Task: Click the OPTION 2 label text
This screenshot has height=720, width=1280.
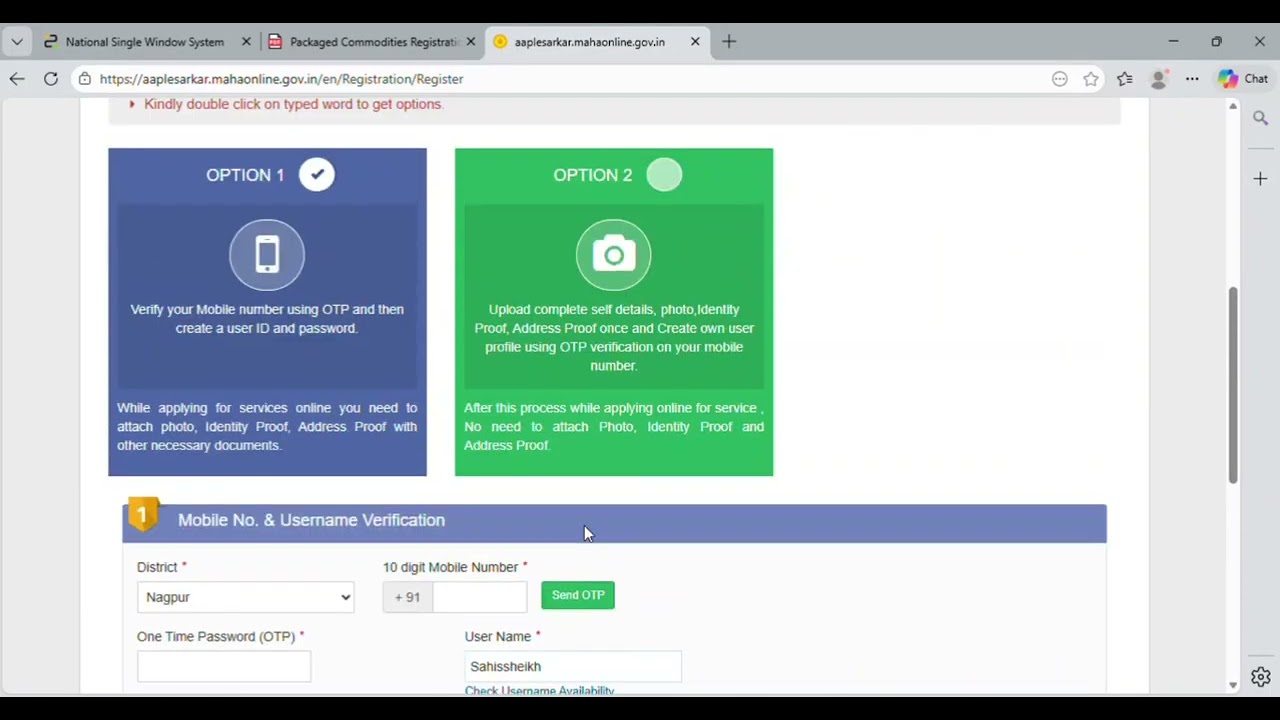Action: (x=592, y=175)
